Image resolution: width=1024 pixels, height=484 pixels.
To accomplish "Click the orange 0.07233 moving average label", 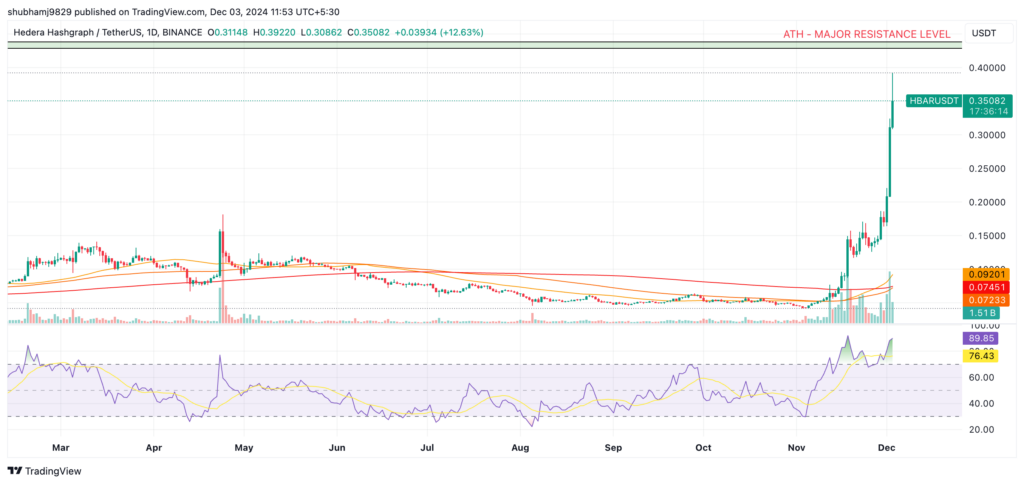I will click(x=987, y=300).
